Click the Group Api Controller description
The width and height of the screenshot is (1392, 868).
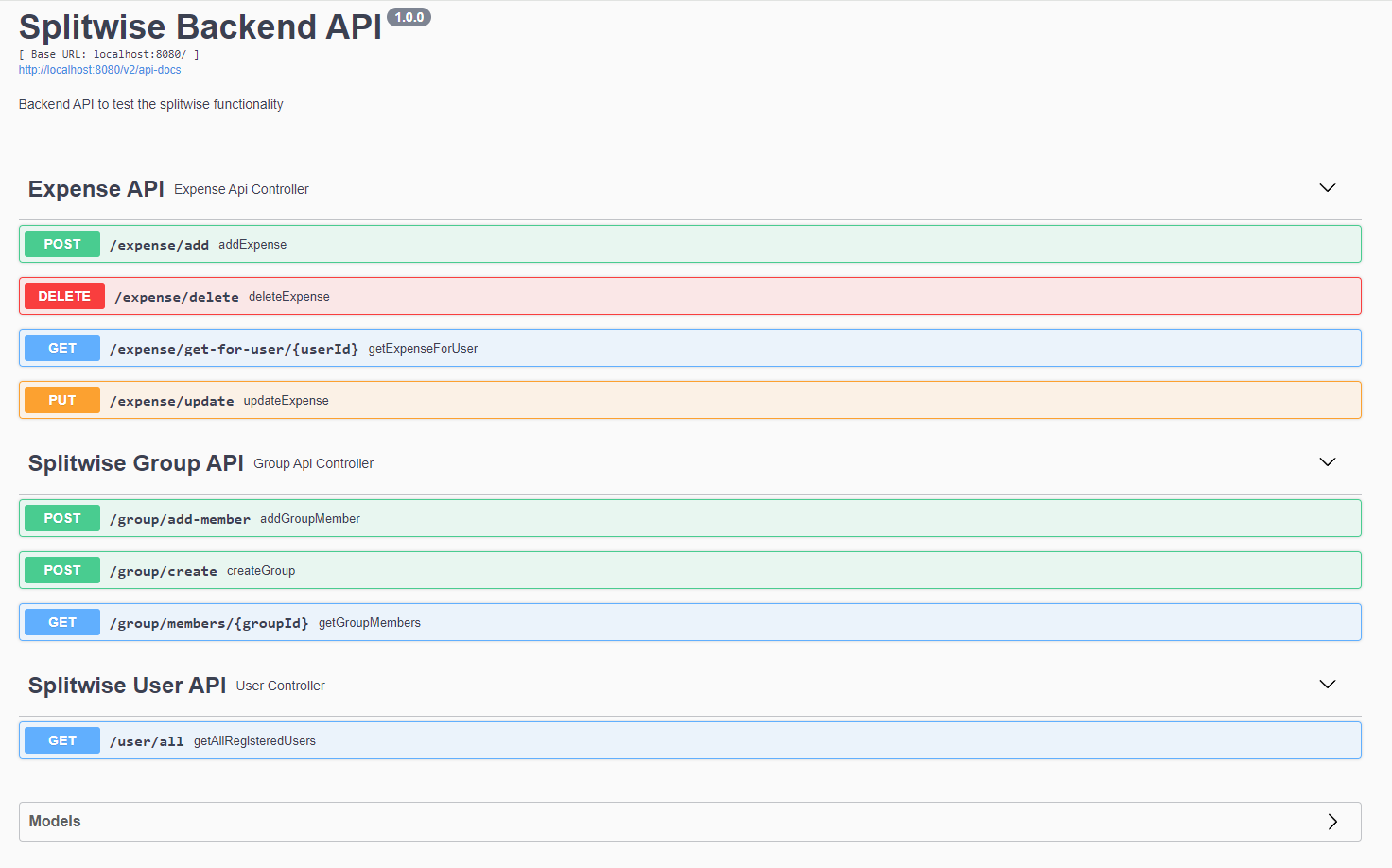313,464
